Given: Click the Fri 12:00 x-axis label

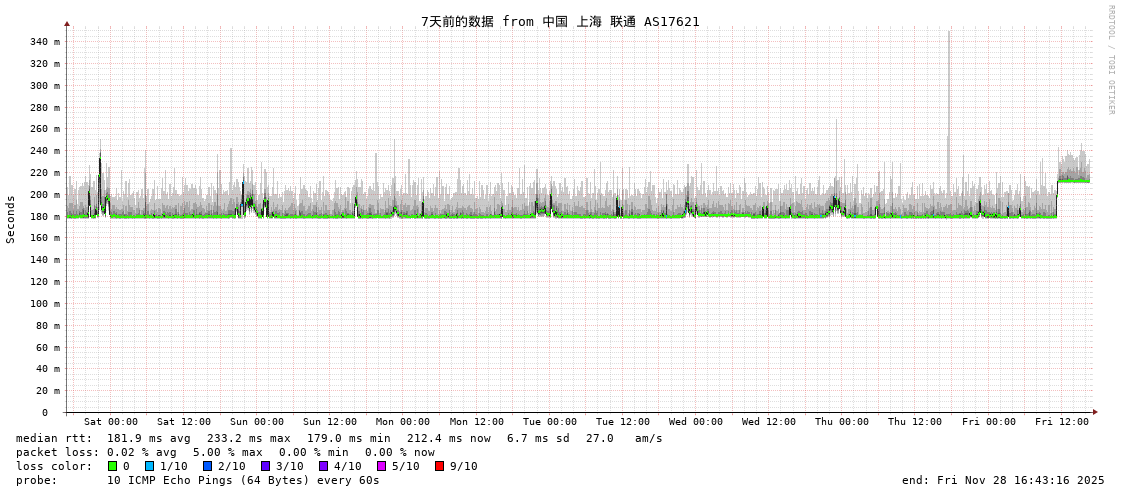Looking at the screenshot, I should pyautogui.click(x=1062, y=422).
